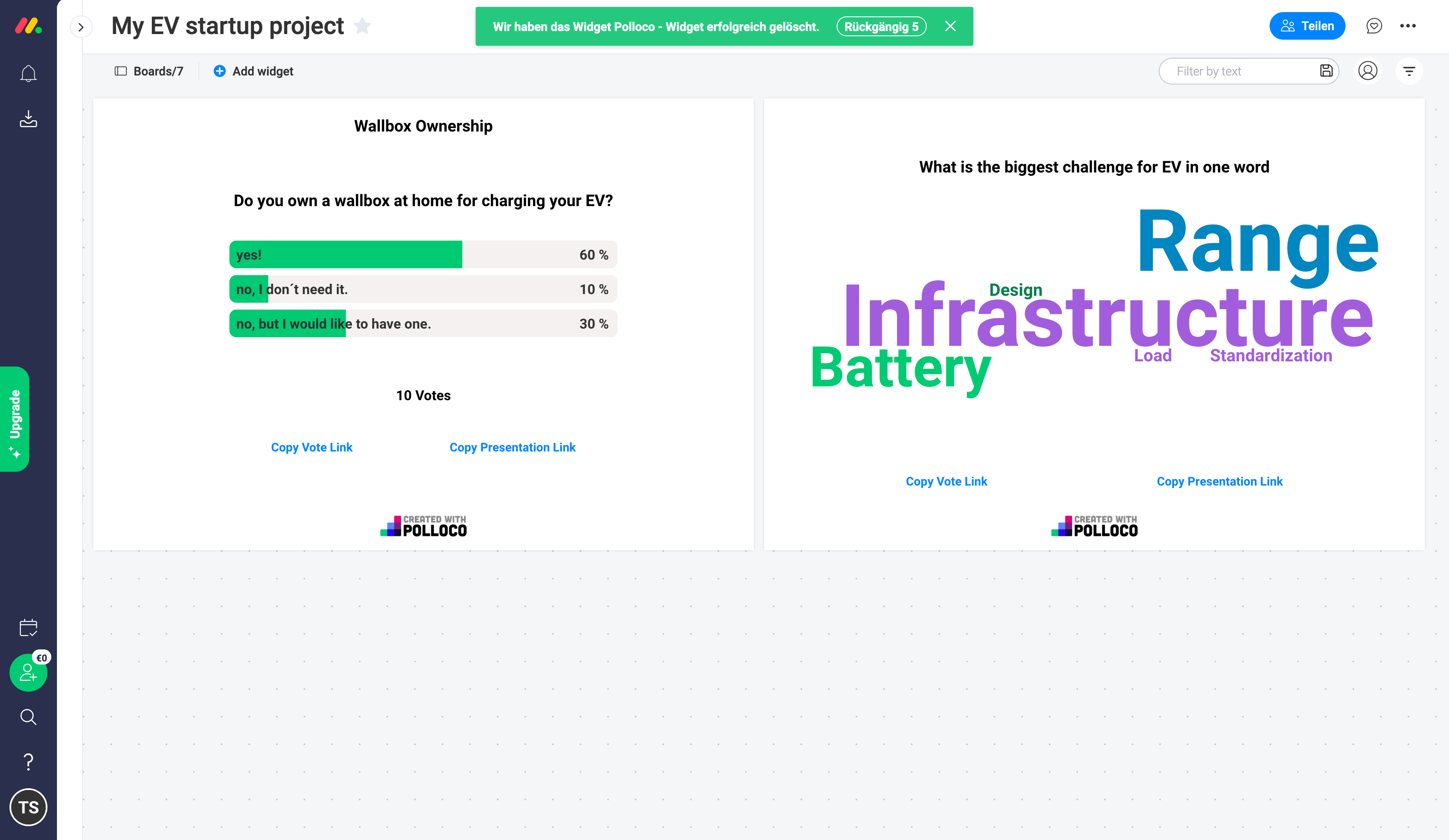Click Add widget

253,71
